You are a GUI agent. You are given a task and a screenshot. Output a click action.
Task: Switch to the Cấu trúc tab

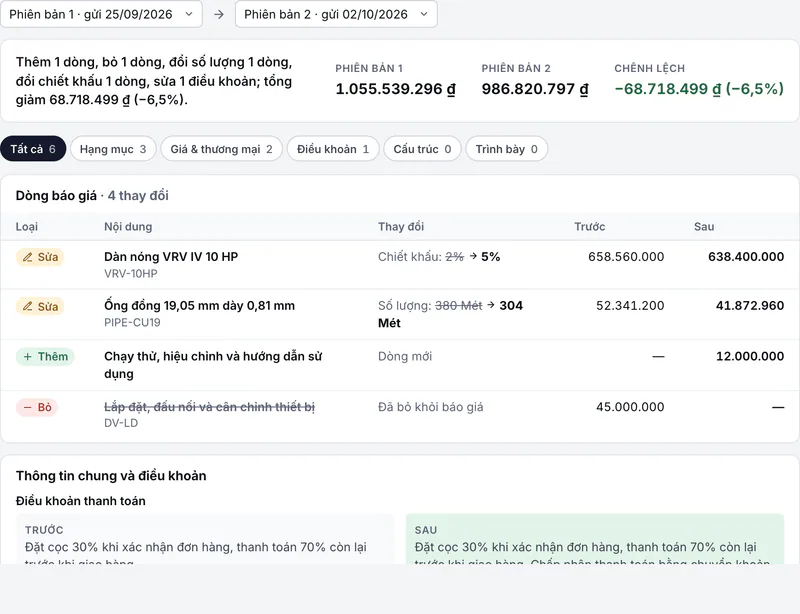coord(422,149)
